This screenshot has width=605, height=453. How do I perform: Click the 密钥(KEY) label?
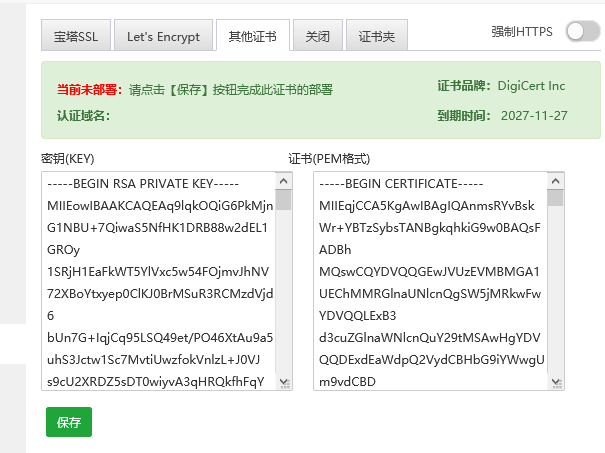pos(68,159)
